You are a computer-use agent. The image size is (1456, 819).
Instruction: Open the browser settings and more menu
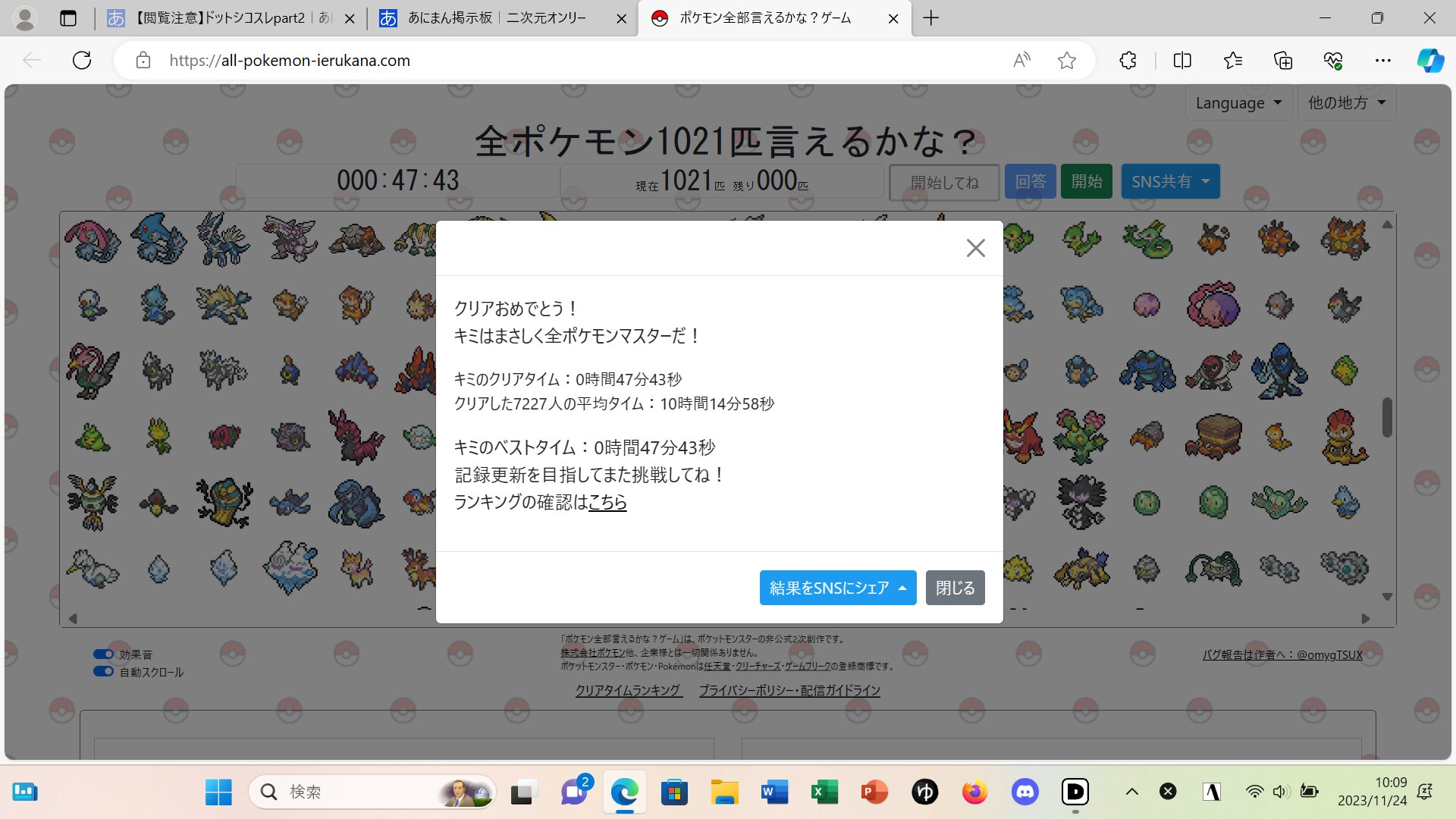tap(1383, 60)
